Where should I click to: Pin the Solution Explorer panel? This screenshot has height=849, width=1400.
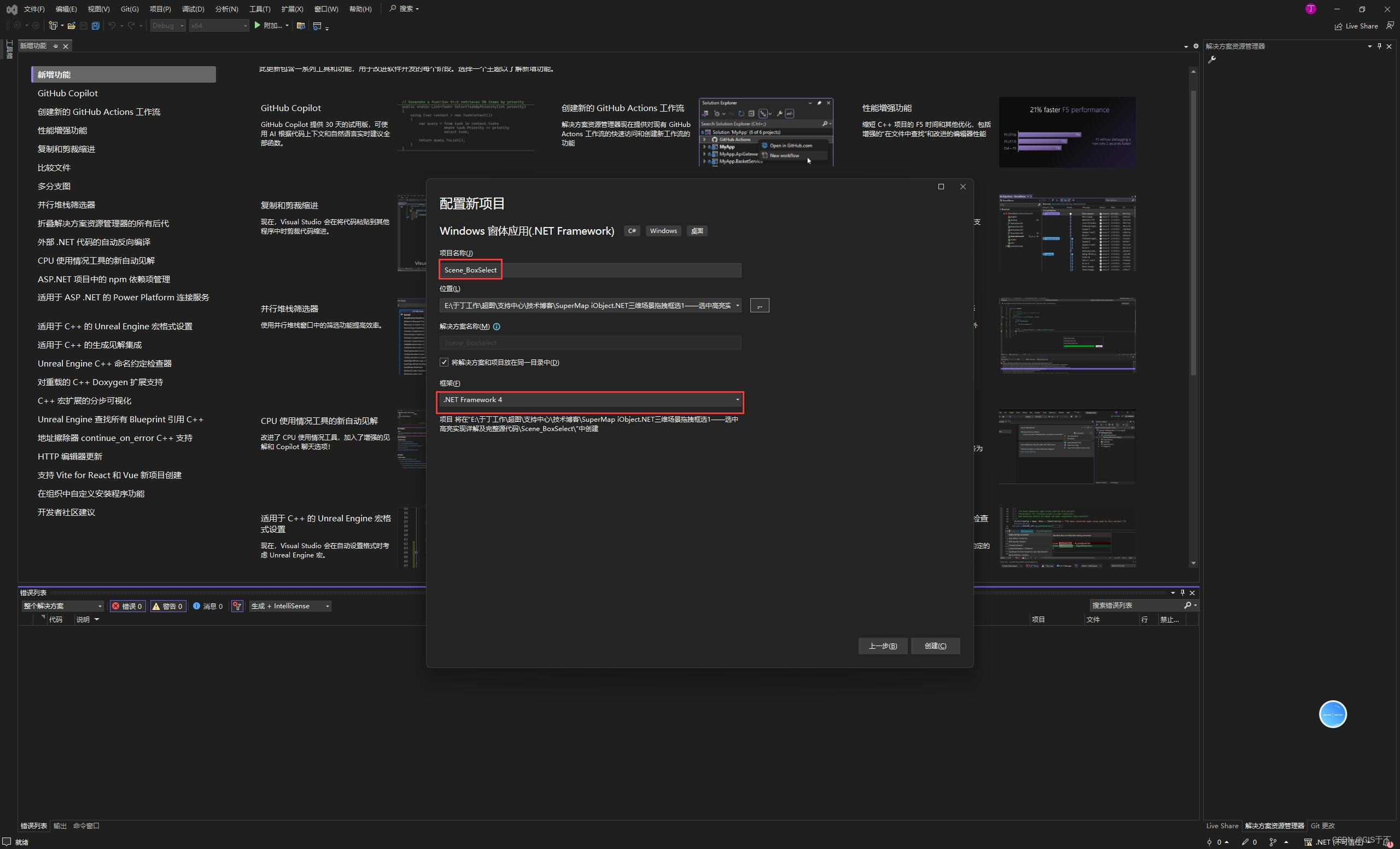[x=1379, y=46]
